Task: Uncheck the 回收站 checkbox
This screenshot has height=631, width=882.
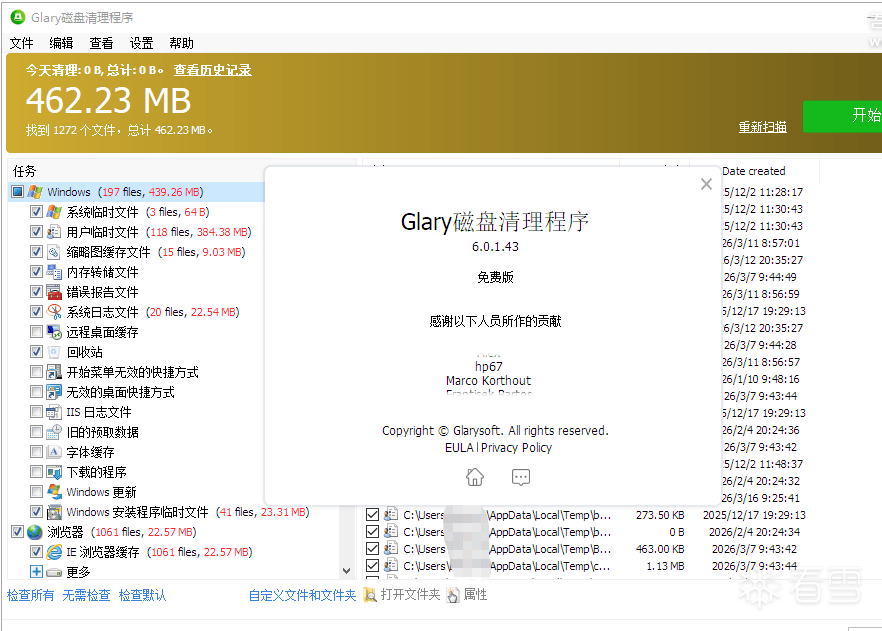Action: (x=37, y=352)
